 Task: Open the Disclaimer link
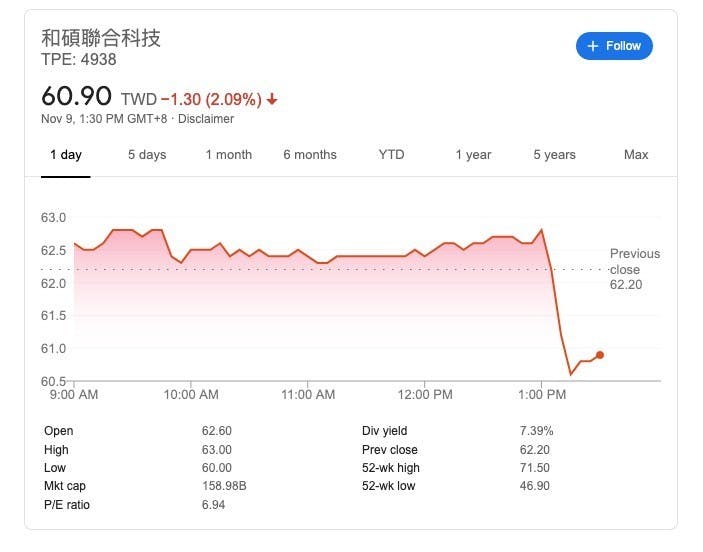206,119
